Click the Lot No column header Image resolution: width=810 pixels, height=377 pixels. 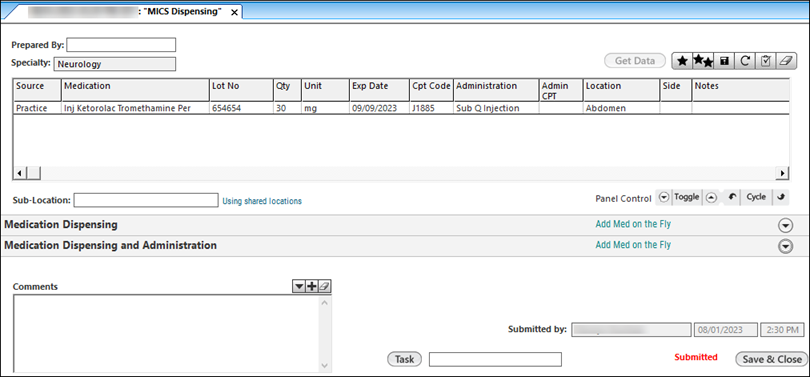click(x=241, y=90)
